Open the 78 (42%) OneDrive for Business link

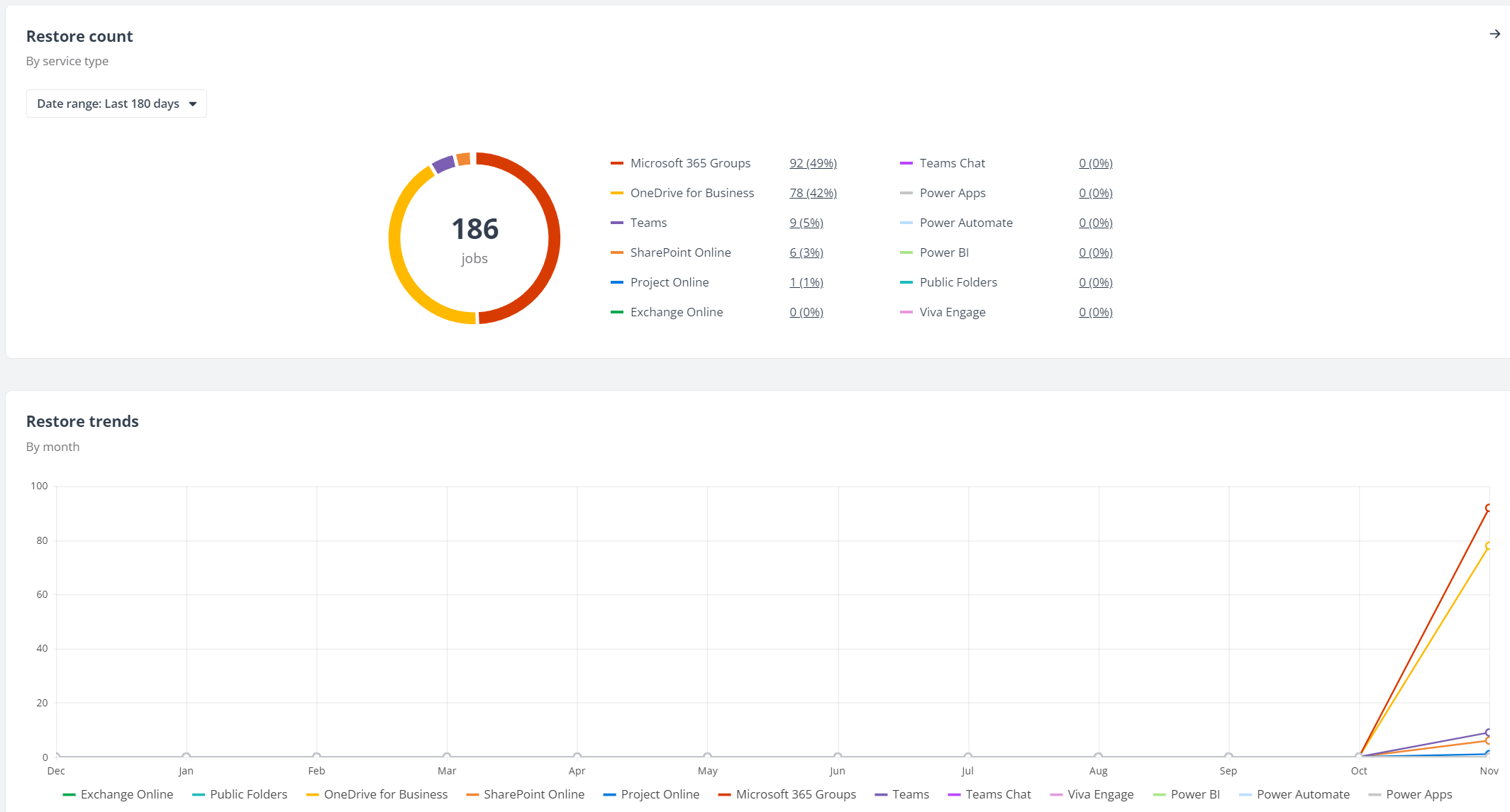coord(813,193)
